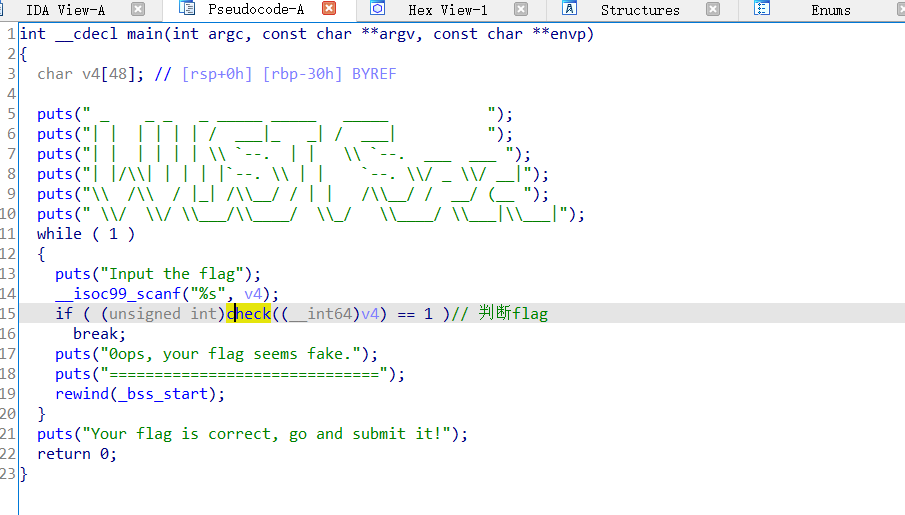This screenshot has width=905, height=515.
Task: Click the 判断flag comment
Action: point(500,314)
